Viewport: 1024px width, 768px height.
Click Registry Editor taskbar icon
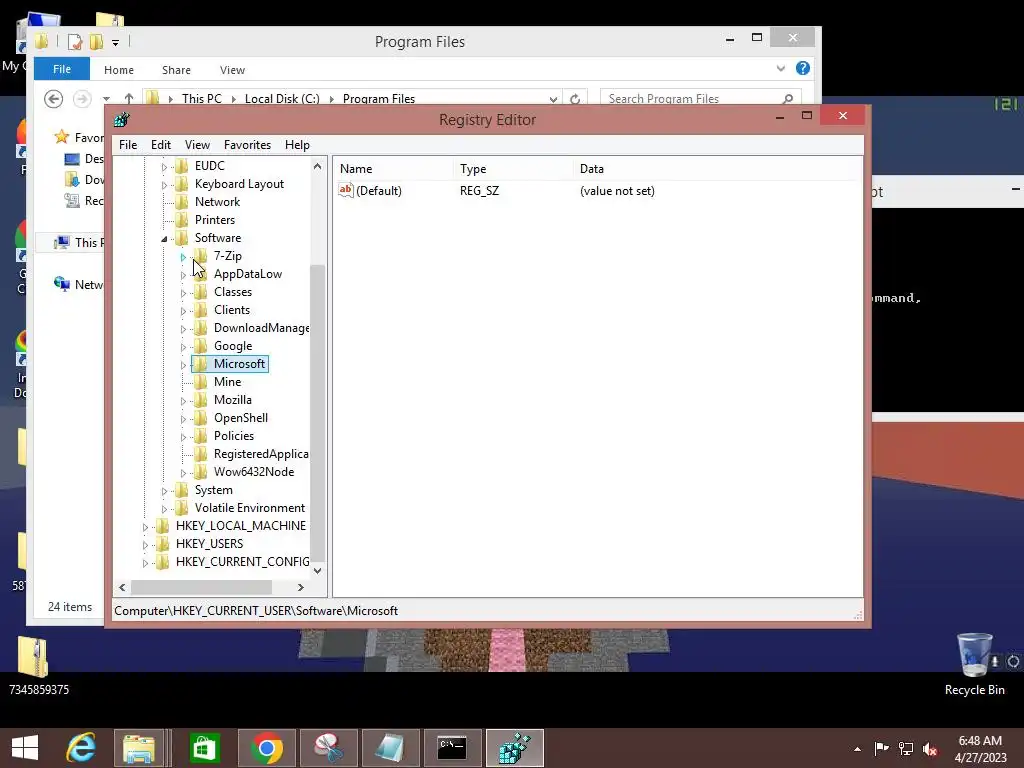pos(515,748)
